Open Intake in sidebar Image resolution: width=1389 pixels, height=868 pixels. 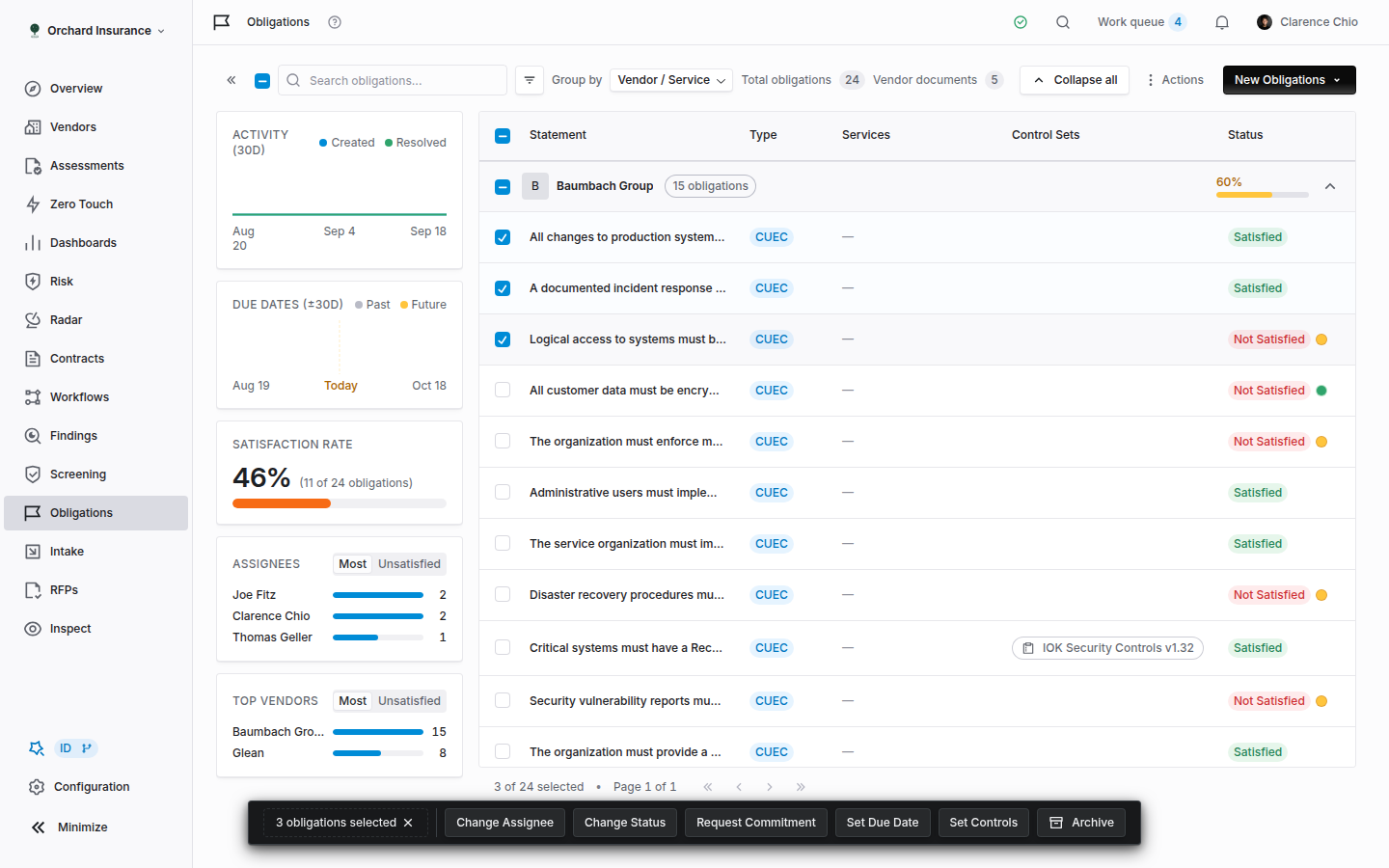click(95, 552)
